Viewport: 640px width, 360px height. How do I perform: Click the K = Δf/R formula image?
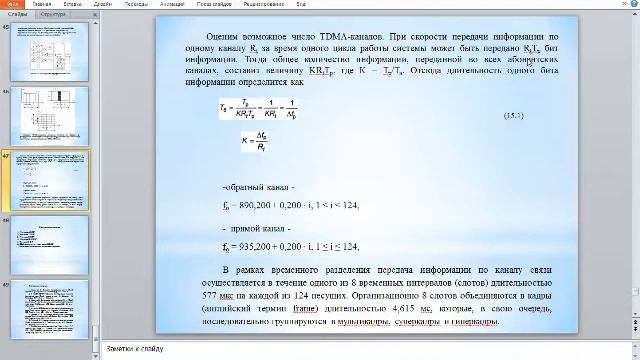pyautogui.click(x=255, y=141)
